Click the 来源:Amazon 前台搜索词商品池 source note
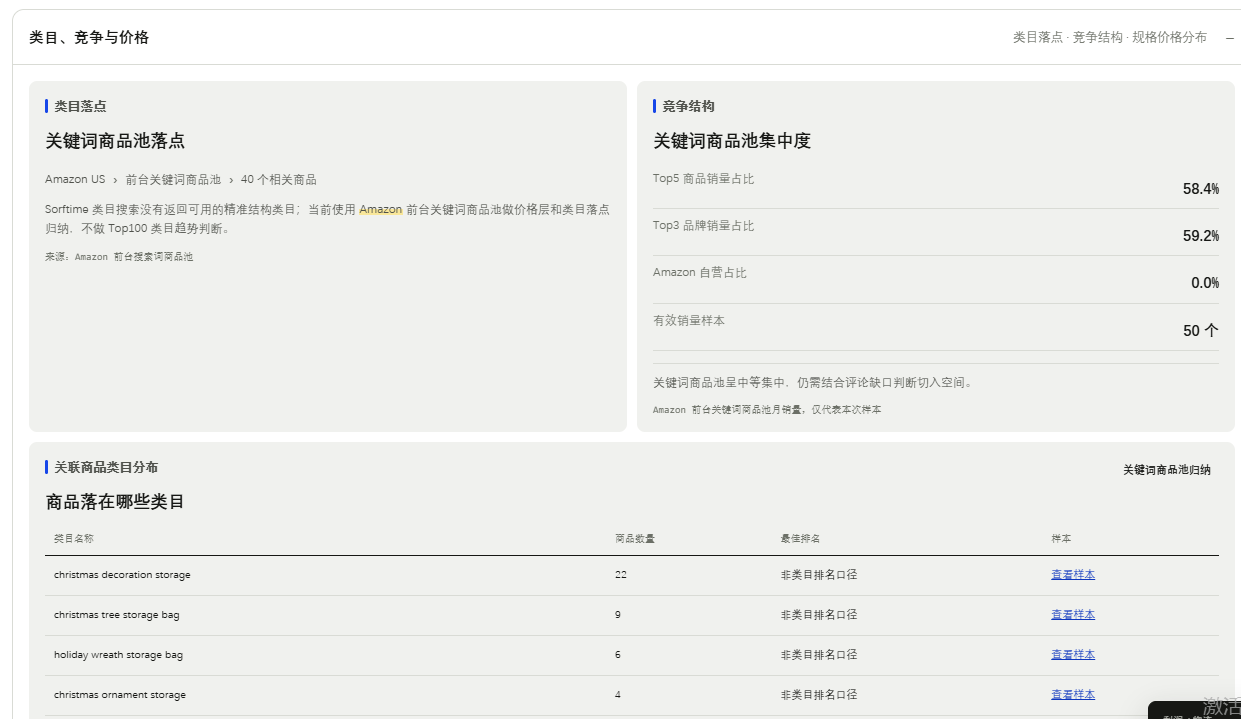The width and height of the screenshot is (1241, 719). 119,257
